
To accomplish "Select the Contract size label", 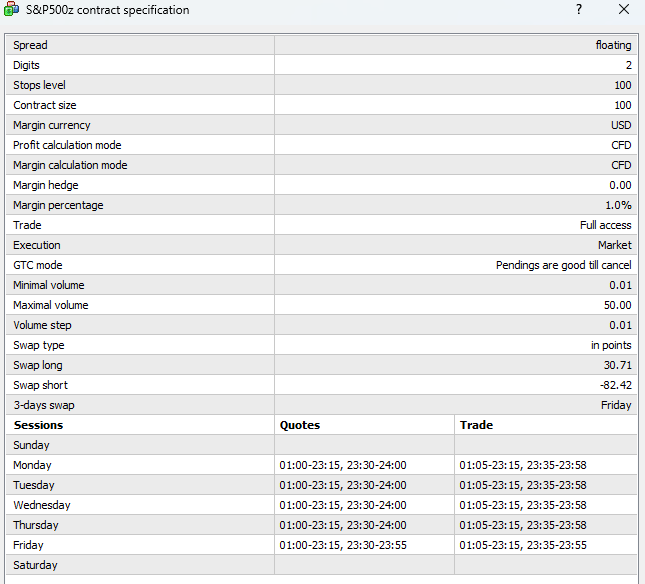I will (45, 105).
